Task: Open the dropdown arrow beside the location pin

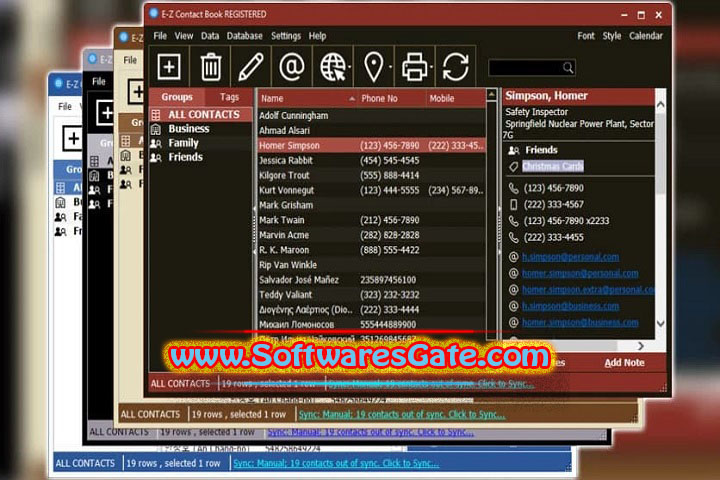Action: [x=390, y=67]
